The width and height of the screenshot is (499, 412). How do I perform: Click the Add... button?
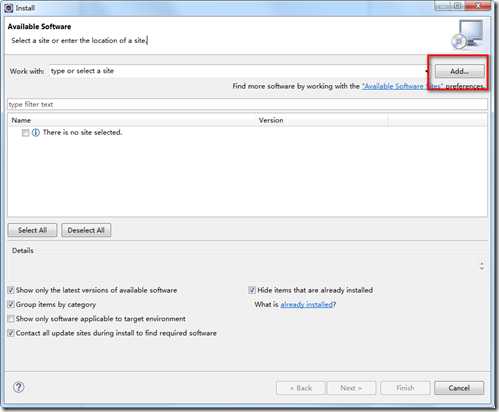(459, 71)
